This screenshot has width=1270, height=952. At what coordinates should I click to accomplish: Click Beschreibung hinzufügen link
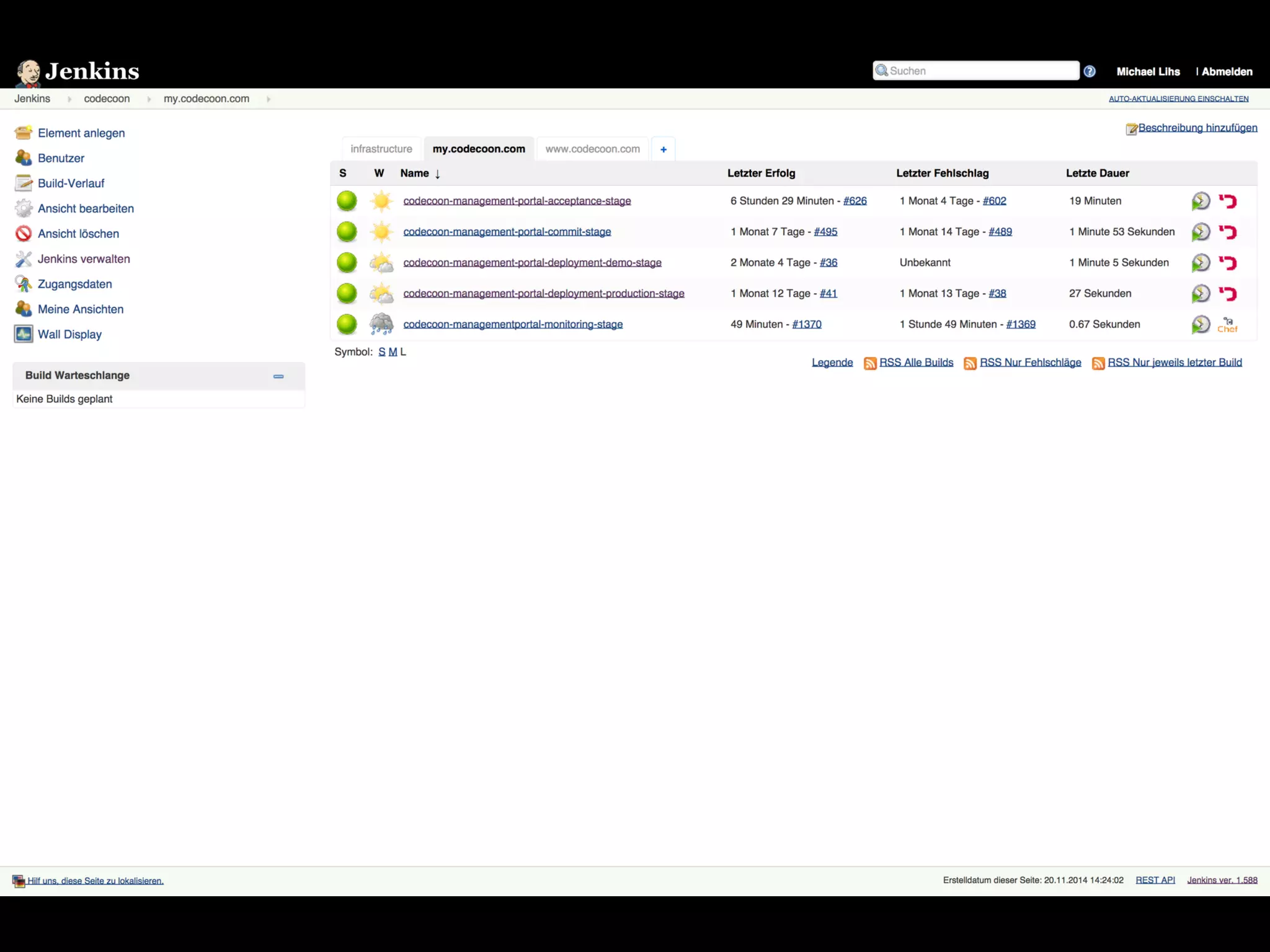pos(1197,128)
